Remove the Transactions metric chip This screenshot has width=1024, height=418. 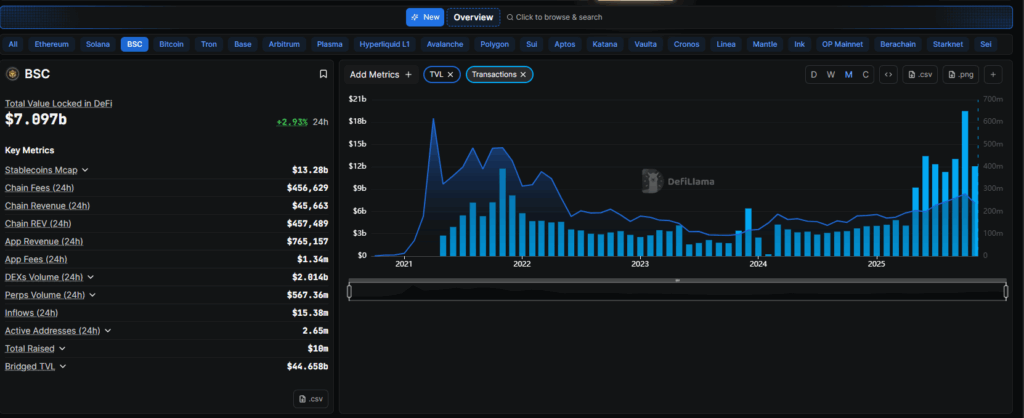click(x=523, y=74)
